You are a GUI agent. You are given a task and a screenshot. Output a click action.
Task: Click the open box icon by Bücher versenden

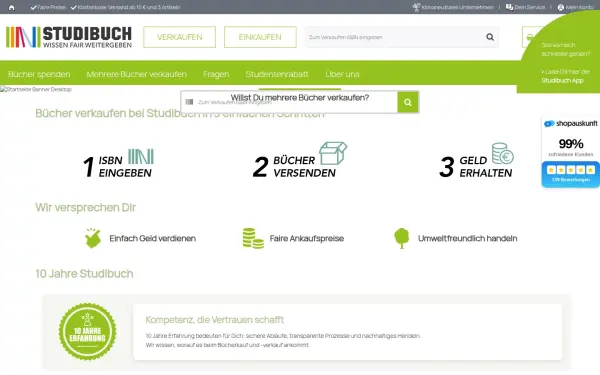(333, 153)
